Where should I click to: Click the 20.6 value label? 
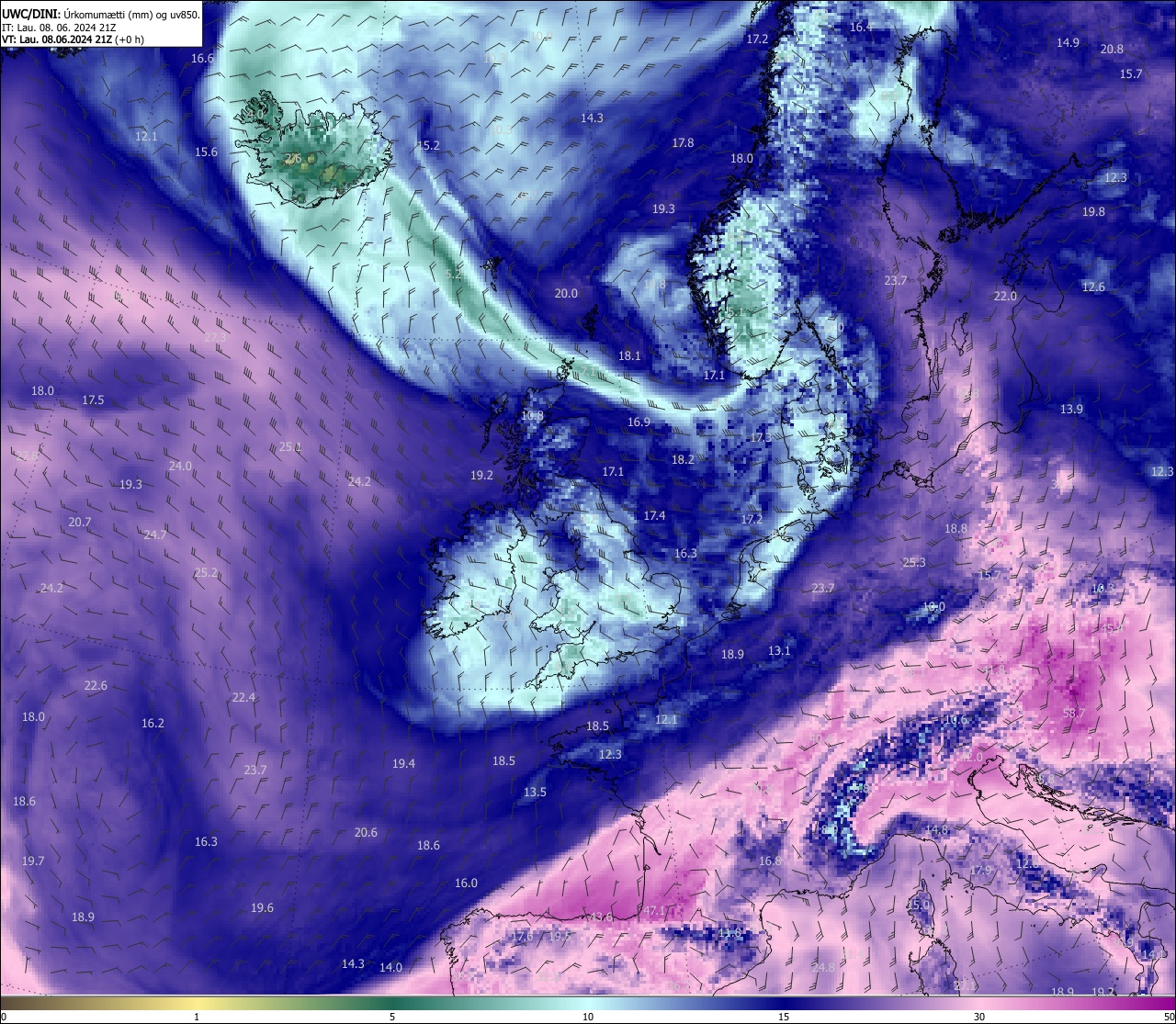(x=366, y=832)
